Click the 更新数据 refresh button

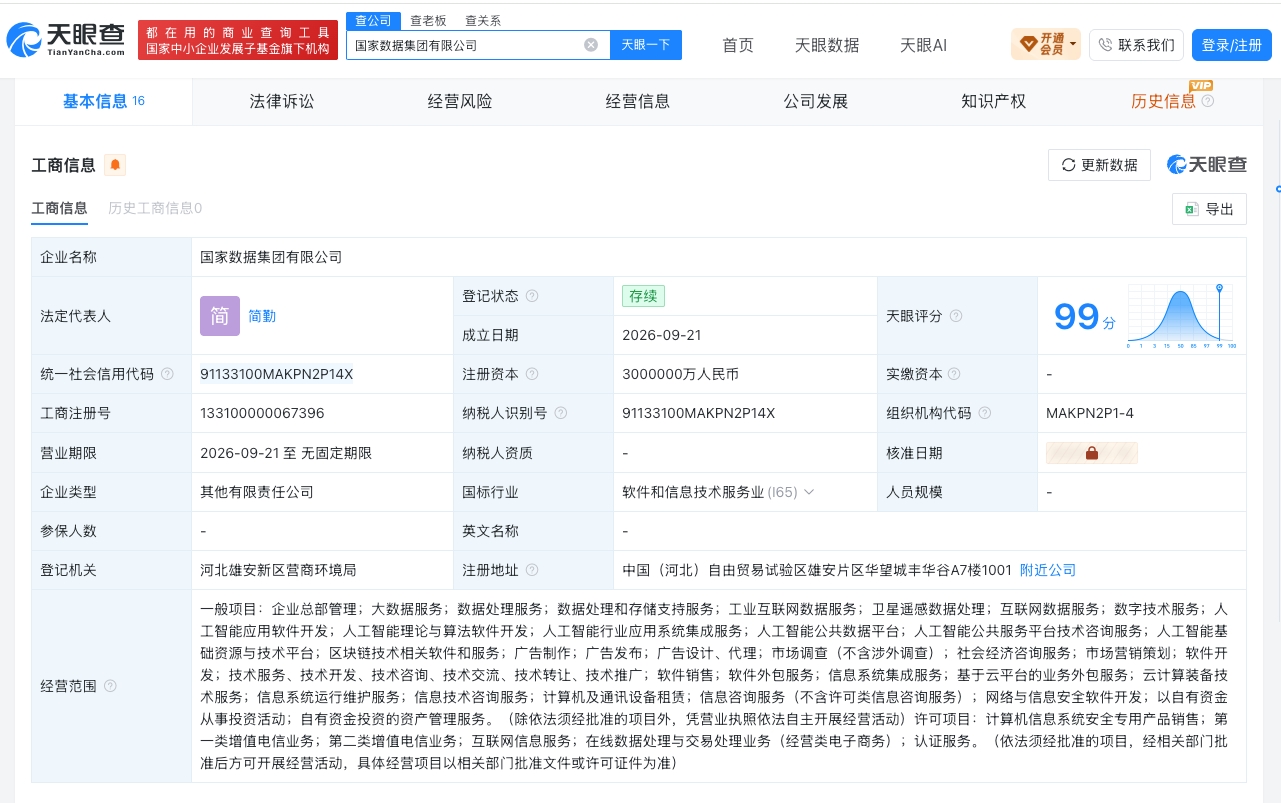click(1099, 165)
